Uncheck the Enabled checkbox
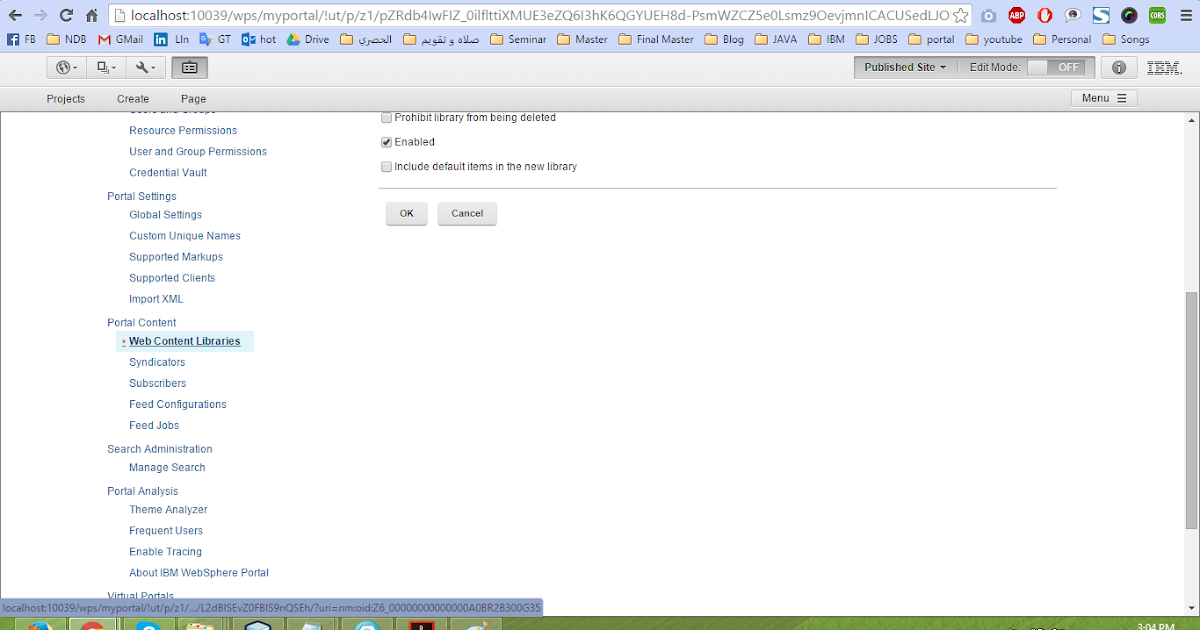The height and width of the screenshot is (630, 1200). pyautogui.click(x=386, y=141)
